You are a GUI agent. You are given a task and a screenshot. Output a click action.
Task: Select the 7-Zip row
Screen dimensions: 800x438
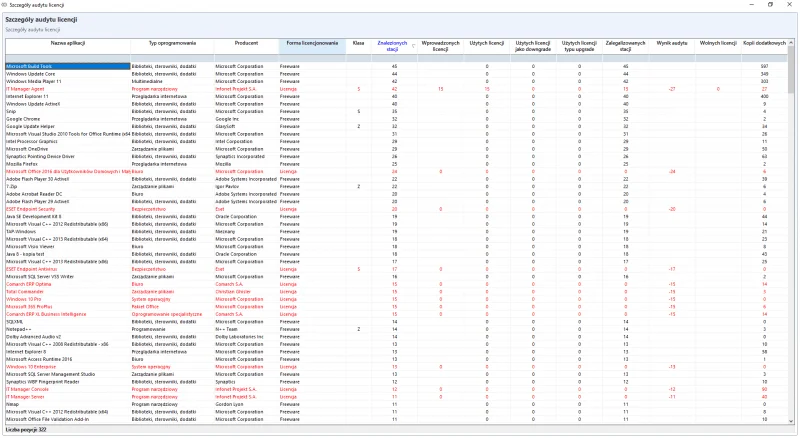(396, 187)
